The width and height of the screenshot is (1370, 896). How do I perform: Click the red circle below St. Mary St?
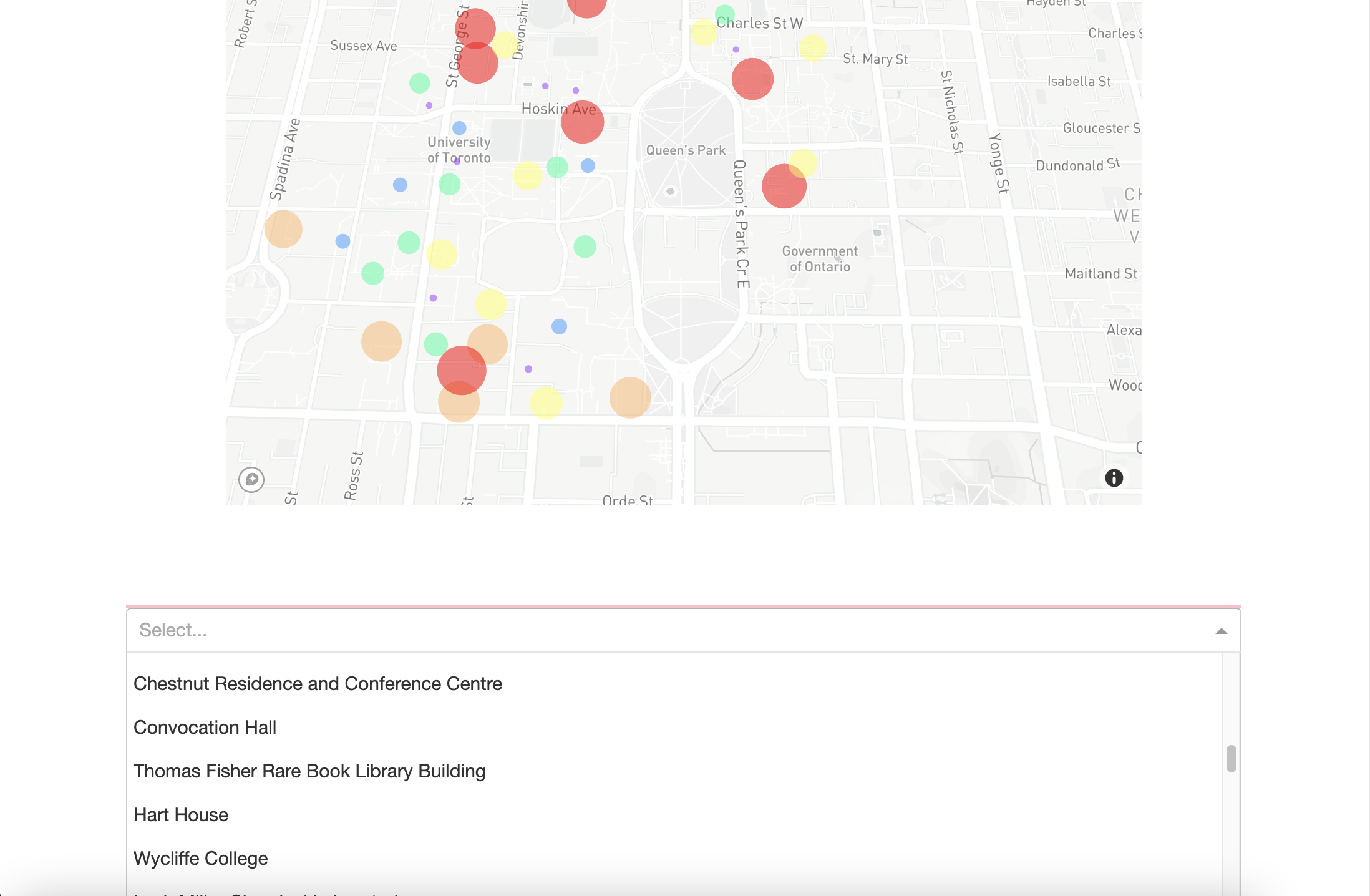click(752, 79)
